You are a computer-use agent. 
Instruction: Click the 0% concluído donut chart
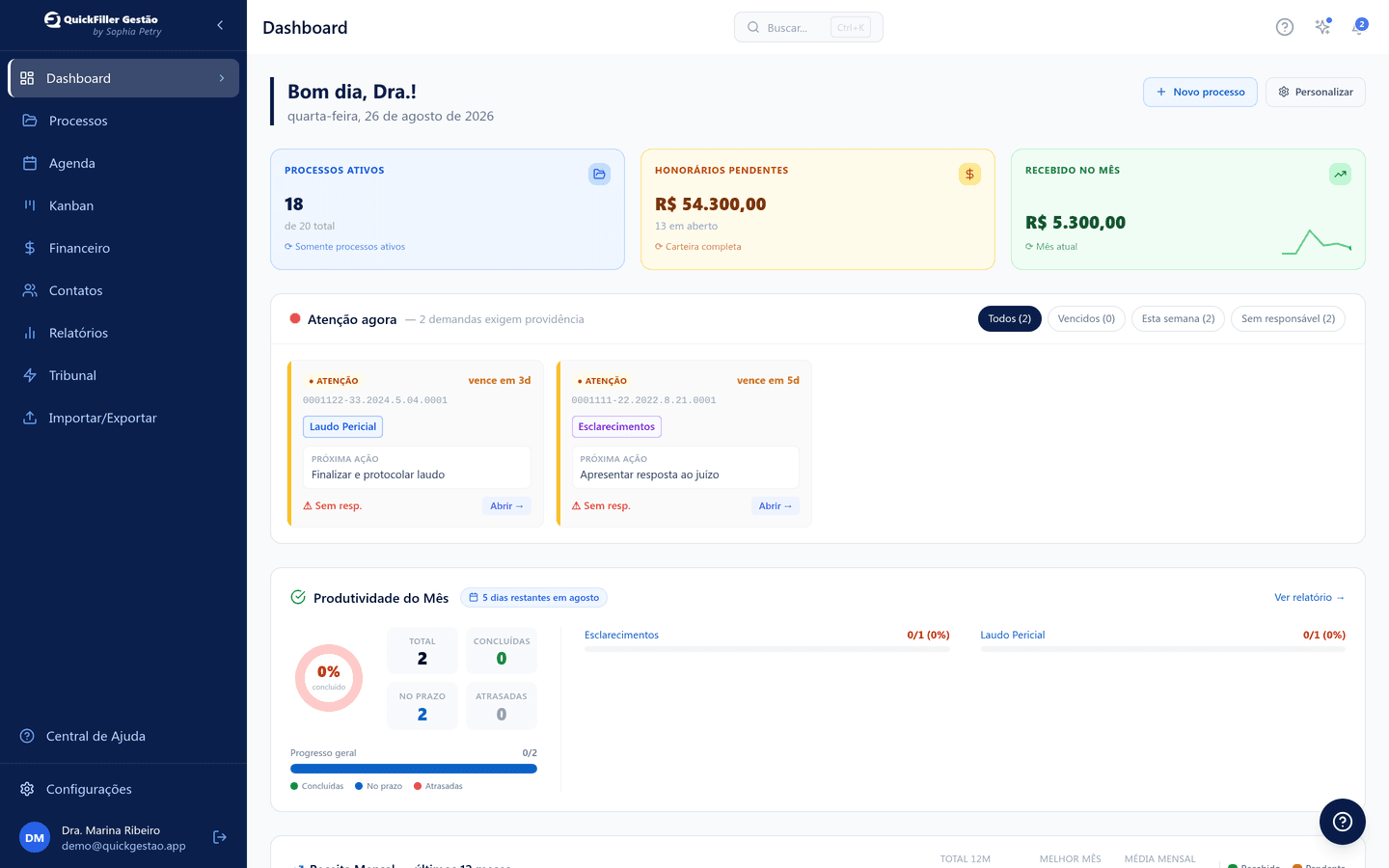[x=329, y=678]
